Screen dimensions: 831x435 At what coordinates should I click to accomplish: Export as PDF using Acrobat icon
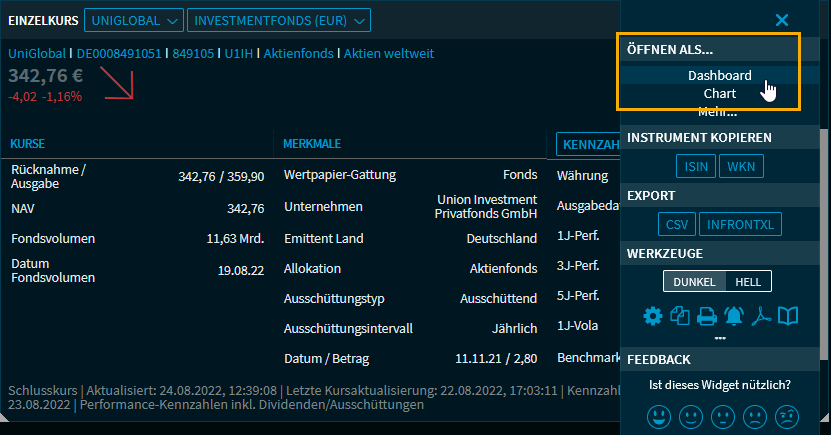pyautogui.click(x=762, y=317)
